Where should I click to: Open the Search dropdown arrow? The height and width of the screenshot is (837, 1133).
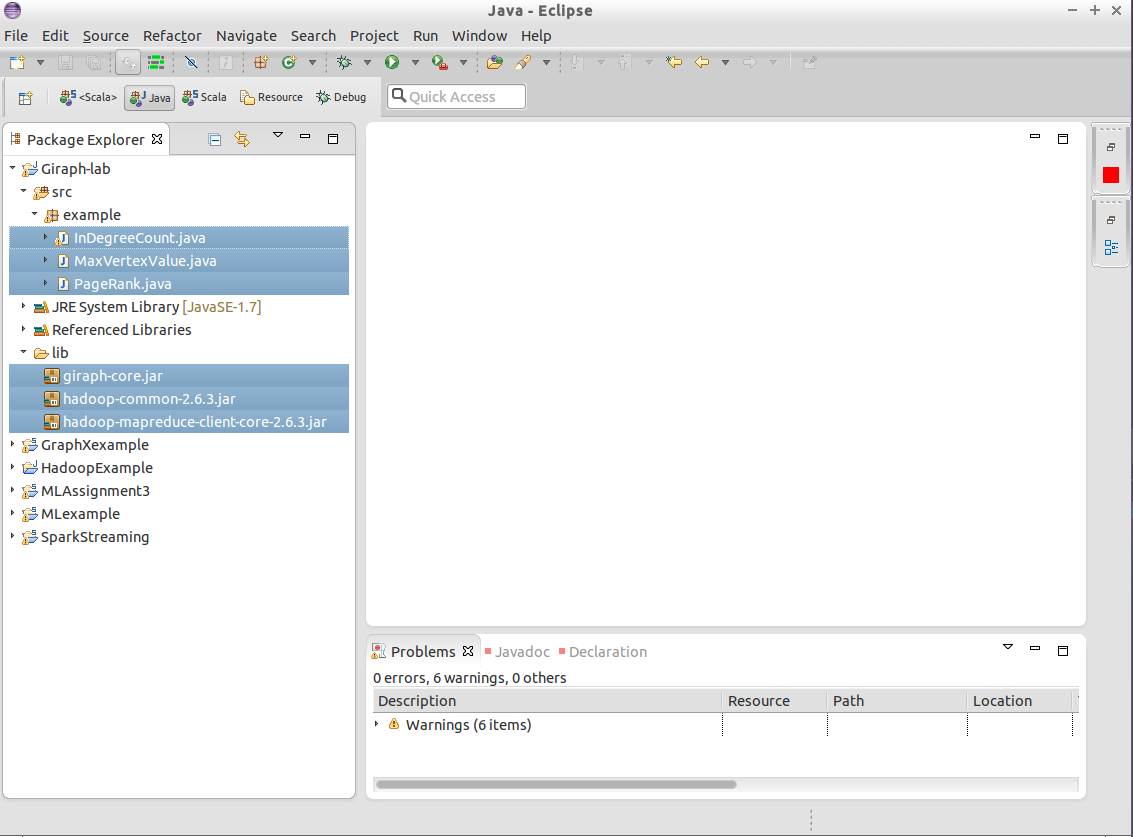pos(546,63)
